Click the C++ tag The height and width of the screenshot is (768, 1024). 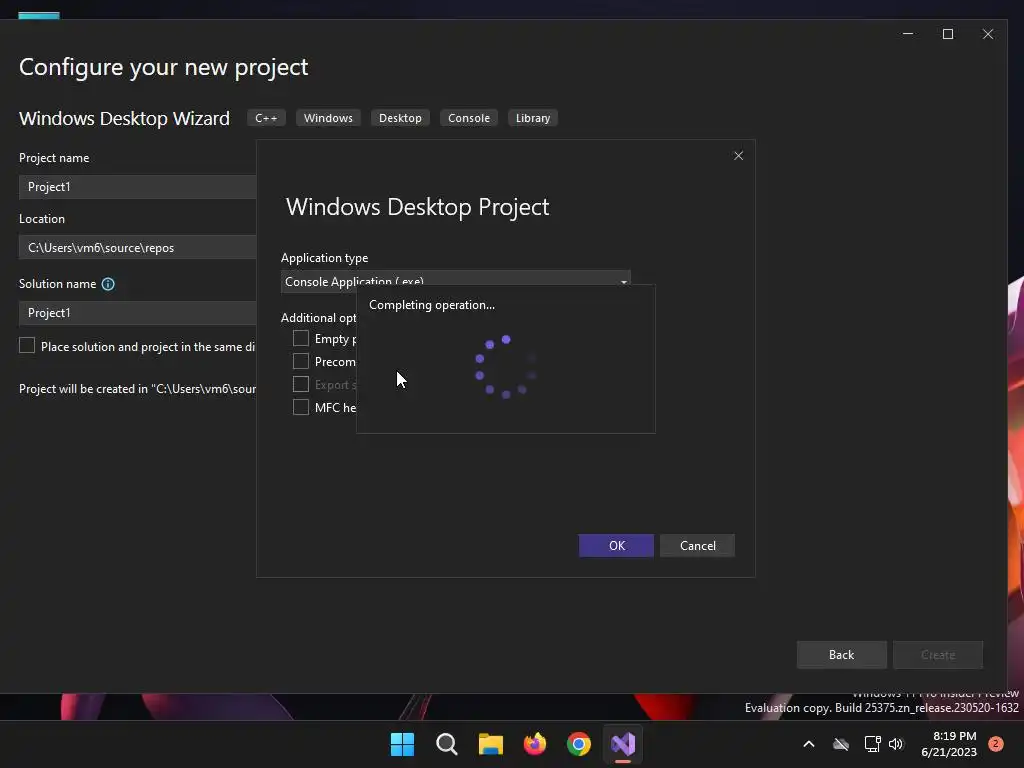(x=266, y=118)
